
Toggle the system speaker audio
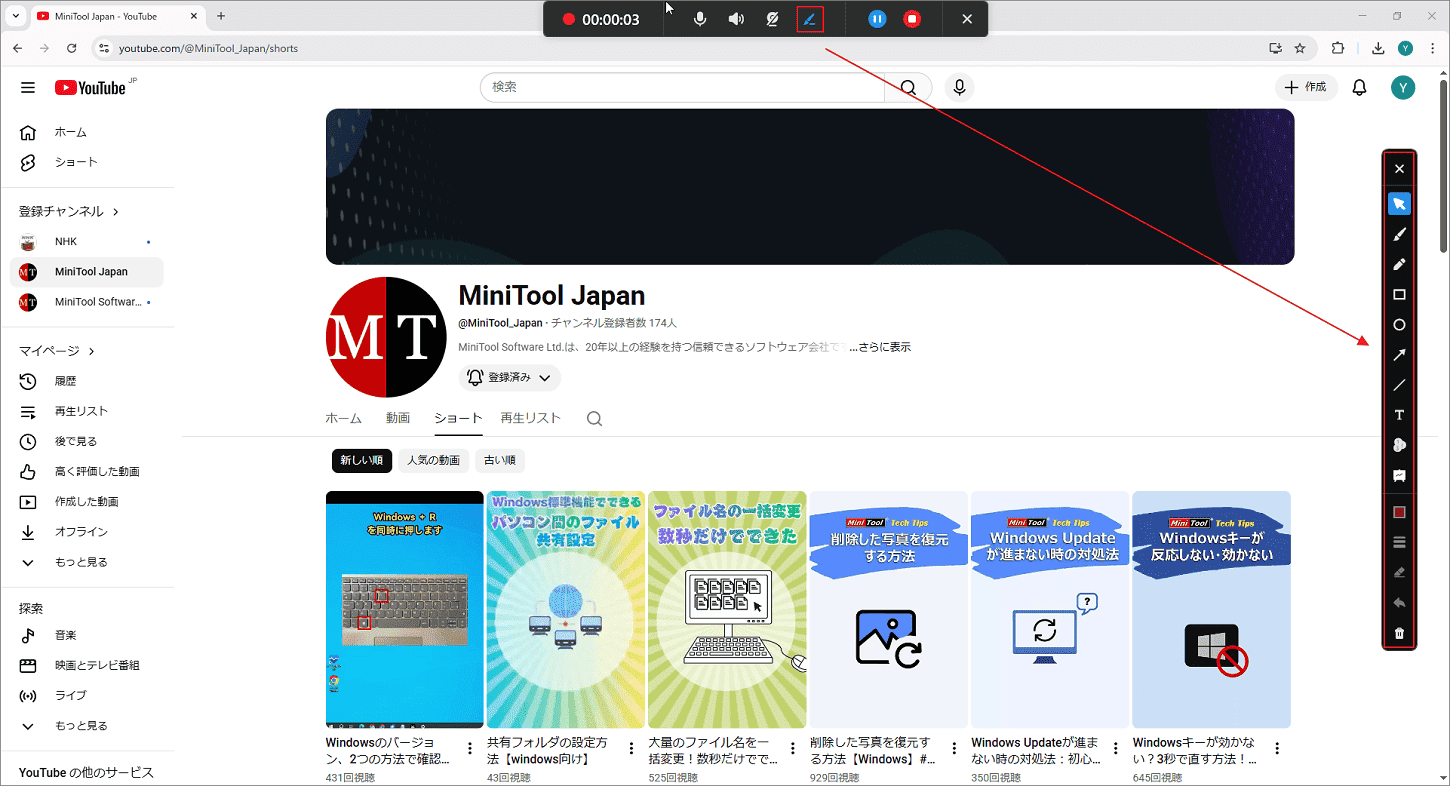tap(736, 18)
